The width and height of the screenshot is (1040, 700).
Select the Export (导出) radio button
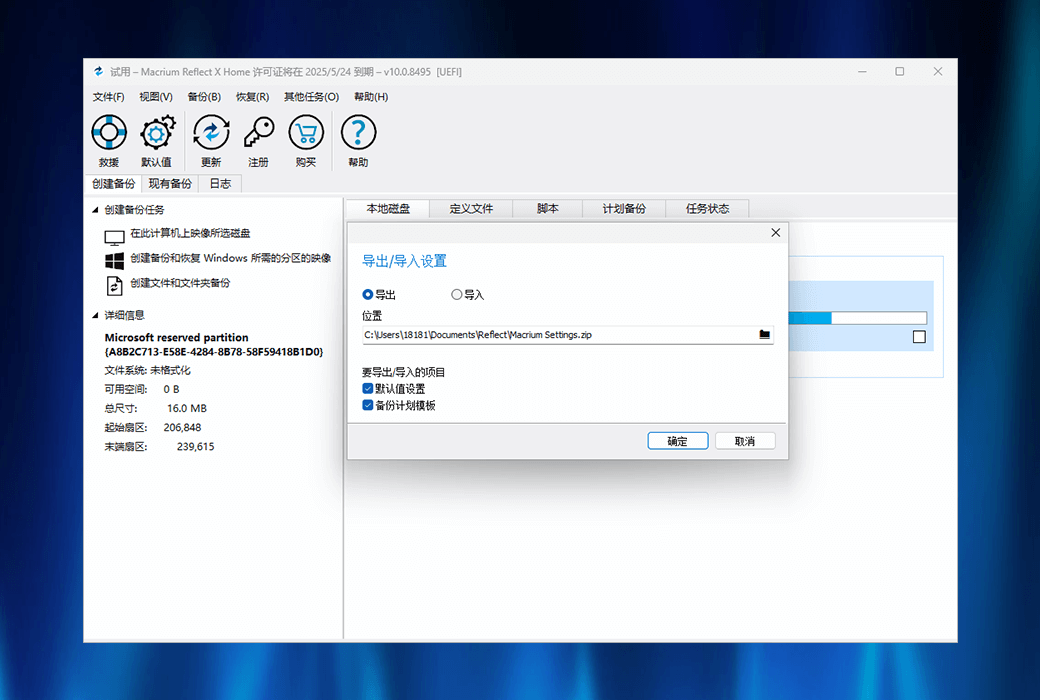coord(367,295)
